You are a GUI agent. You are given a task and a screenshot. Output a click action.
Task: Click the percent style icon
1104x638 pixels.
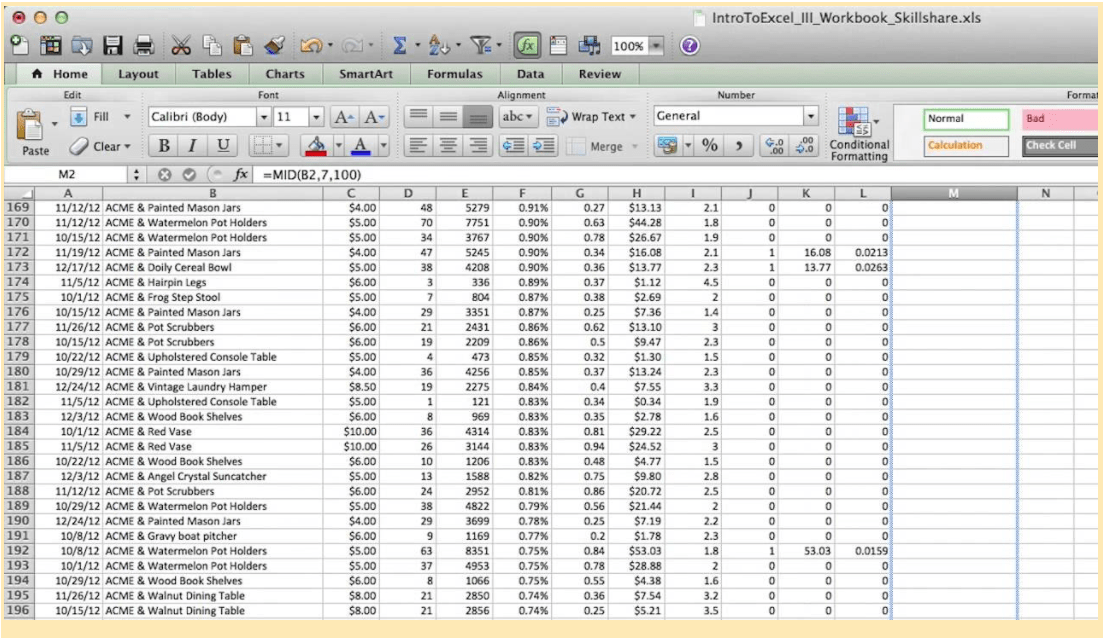point(710,146)
